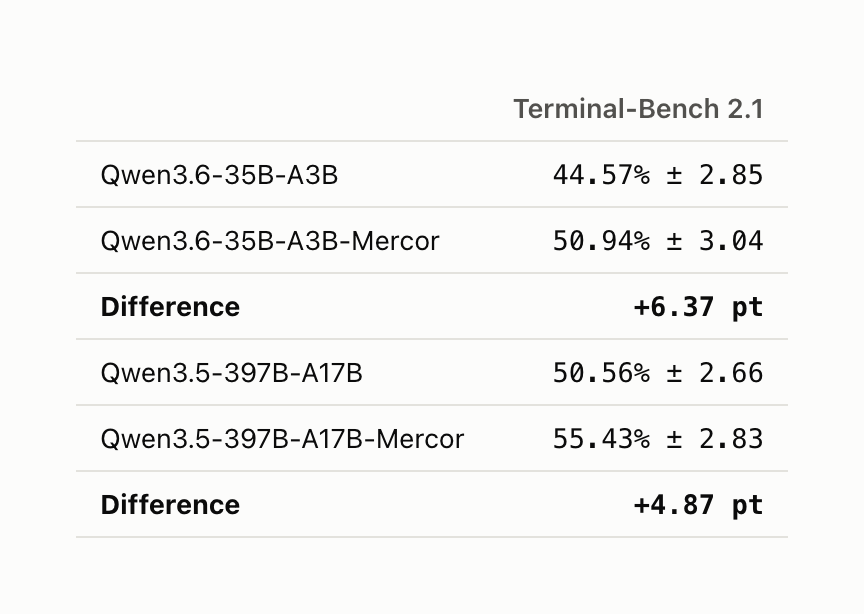864x614 pixels.
Task: Select the +4.87 pt difference value
Action: [699, 505]
